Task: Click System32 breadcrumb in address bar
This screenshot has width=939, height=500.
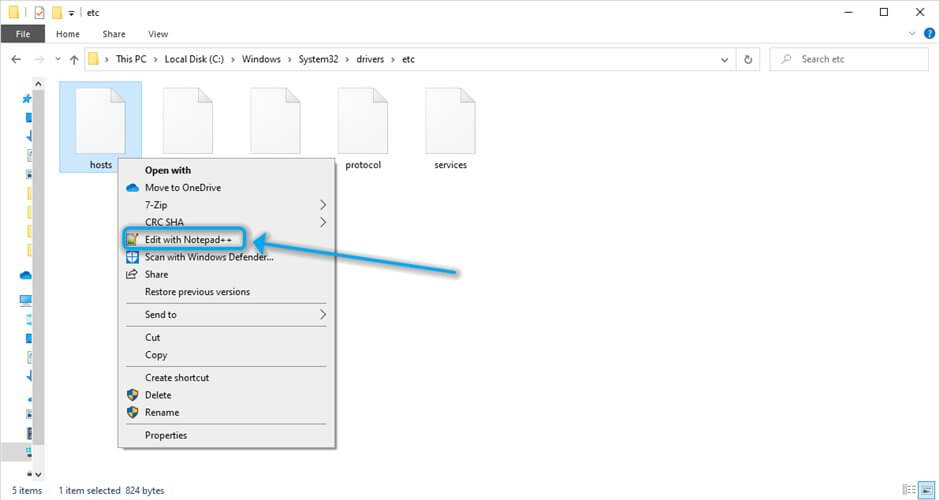Action: pos(319,59)
